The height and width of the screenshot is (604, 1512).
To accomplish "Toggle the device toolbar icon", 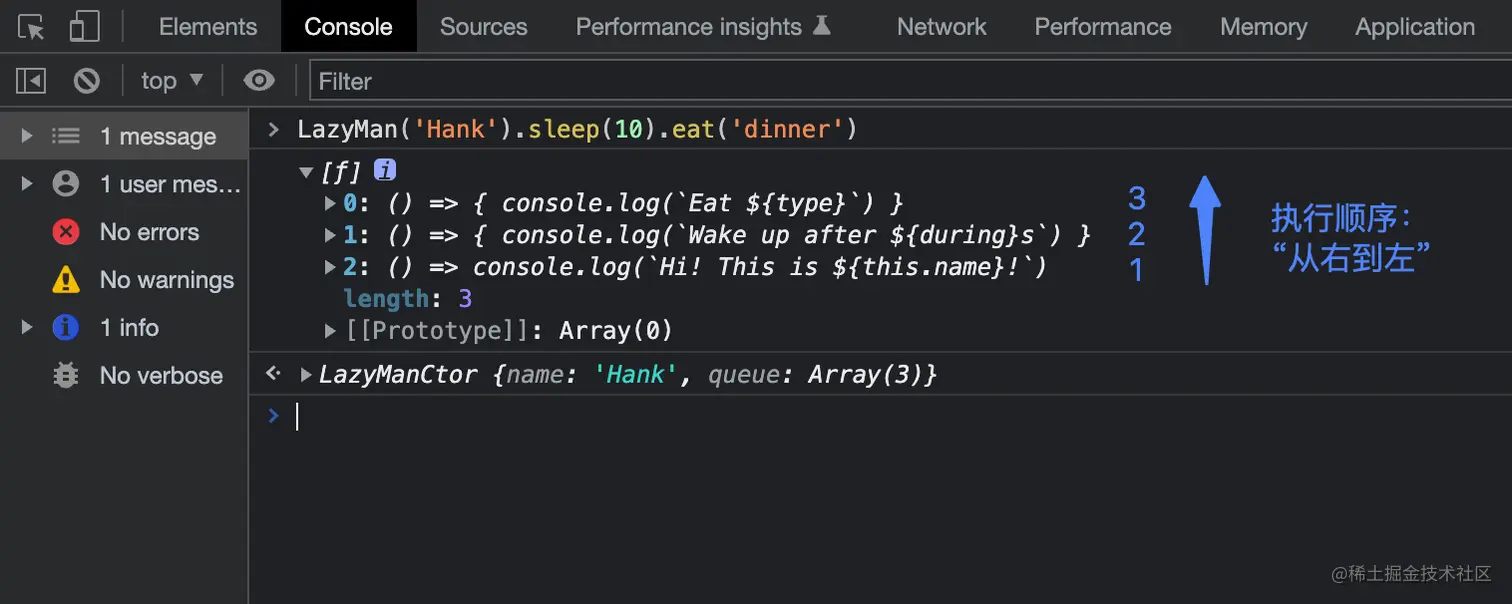I will tap(84, 27).
